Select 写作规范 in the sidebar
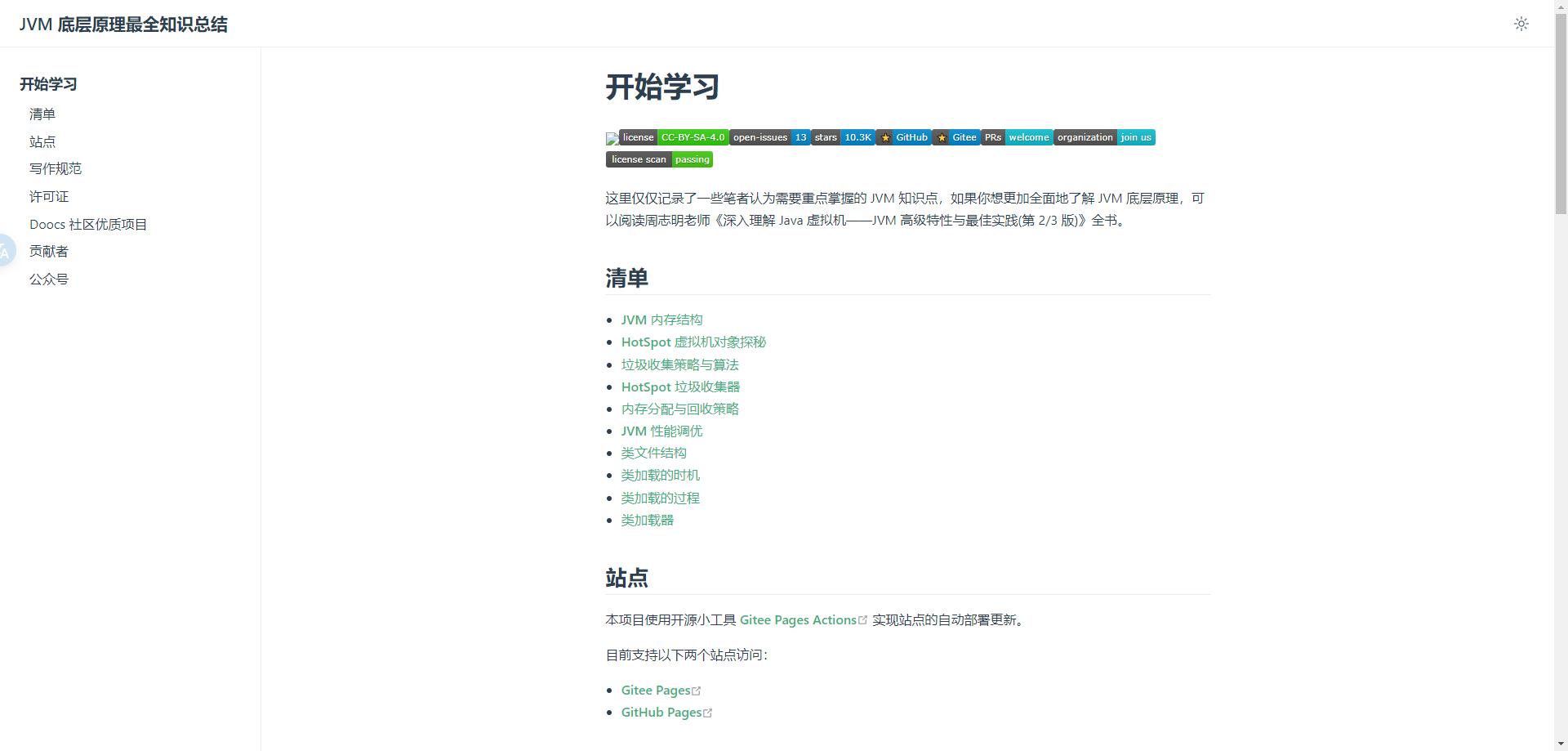This screenshot has height=751, width=1568. (56, 169)
